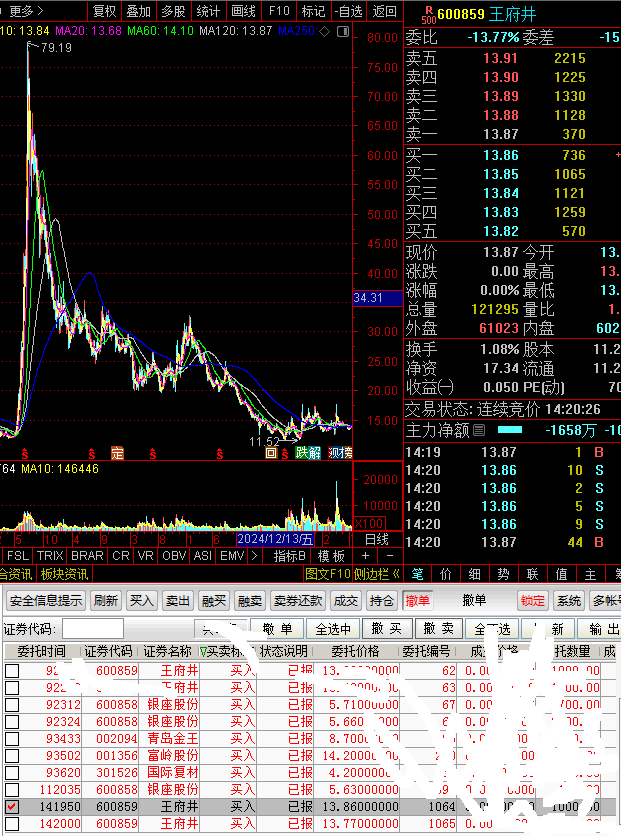
Task: Tick checkbox for 142000 王府井 order
Action: point(12,824)
